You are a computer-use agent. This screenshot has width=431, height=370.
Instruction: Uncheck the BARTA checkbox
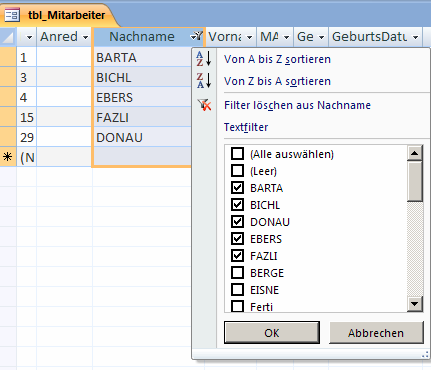point(237,188)
